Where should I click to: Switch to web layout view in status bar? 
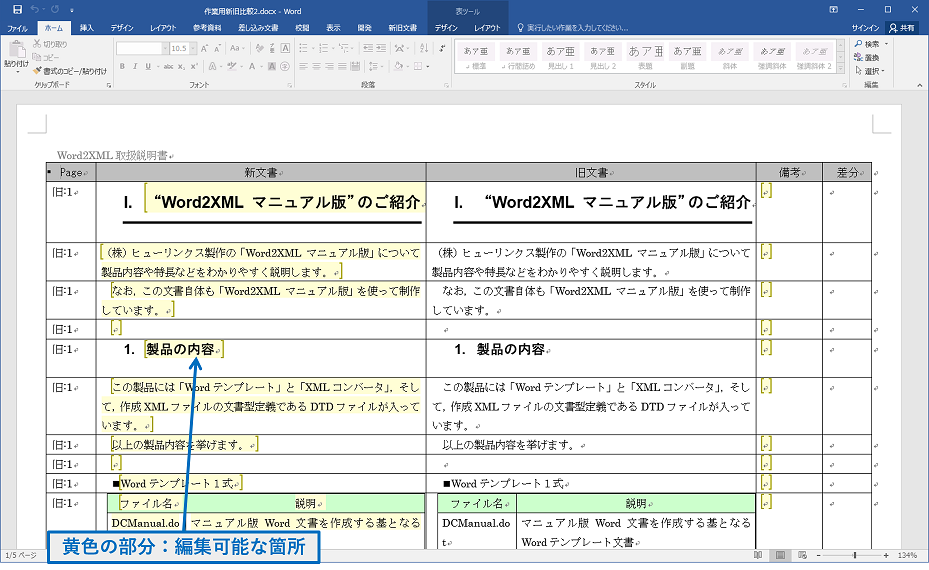pyautogui.click(x=802, y=555)
